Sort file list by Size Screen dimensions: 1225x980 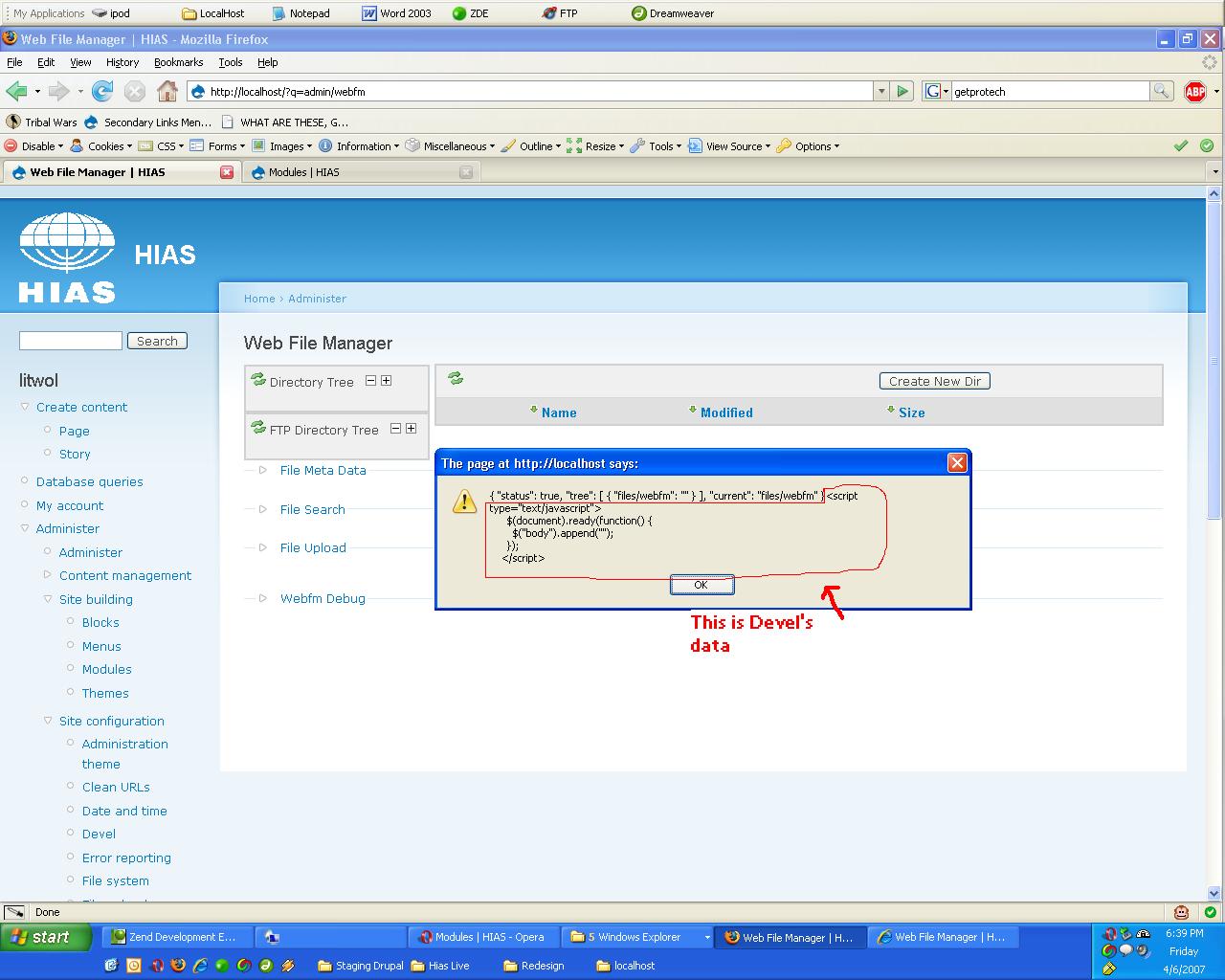tap(912, 412)
